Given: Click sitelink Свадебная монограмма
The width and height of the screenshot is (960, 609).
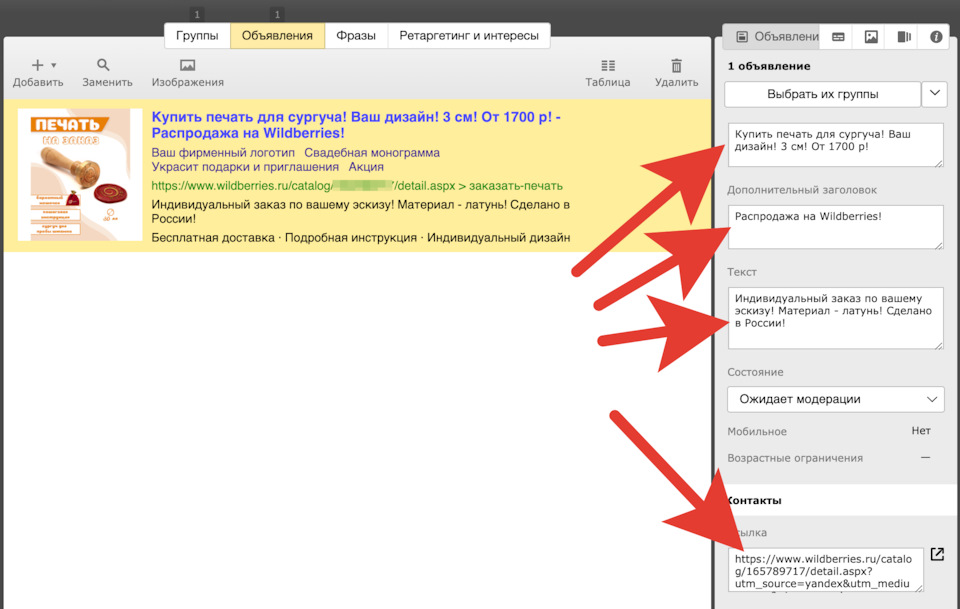Looking at the screenshot, I should [x=372, y=152].
